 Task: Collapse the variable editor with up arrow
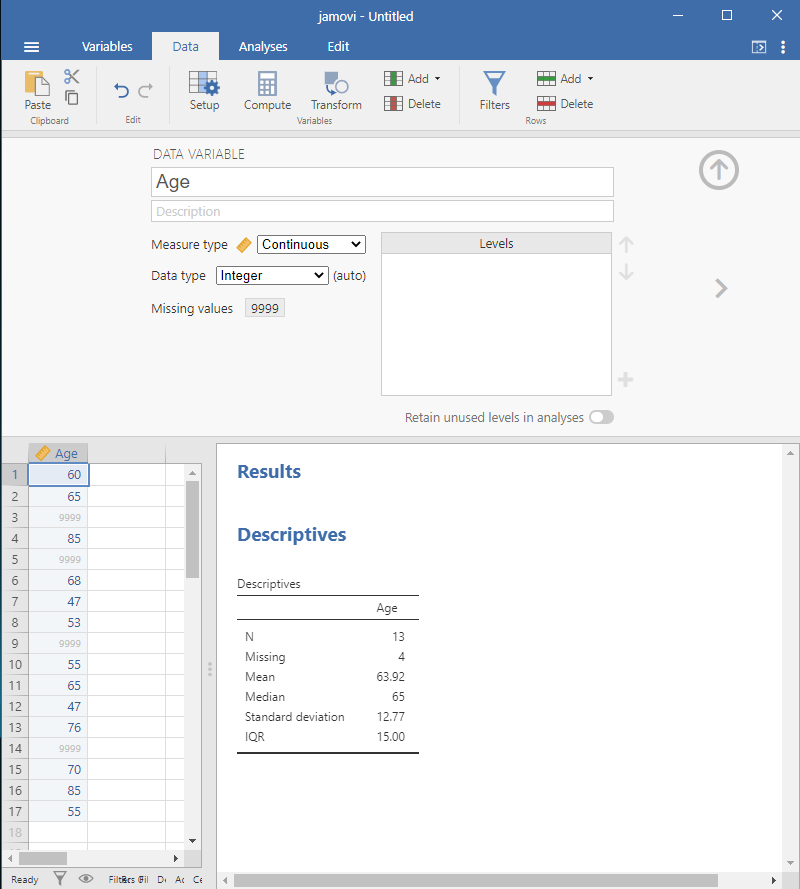tap(718, 170)
